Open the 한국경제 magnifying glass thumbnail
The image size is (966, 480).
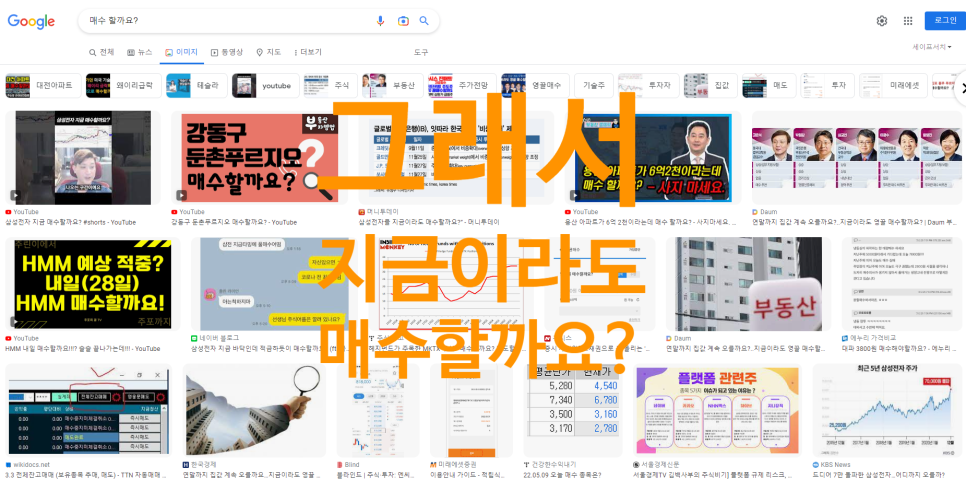pos(254,410)
